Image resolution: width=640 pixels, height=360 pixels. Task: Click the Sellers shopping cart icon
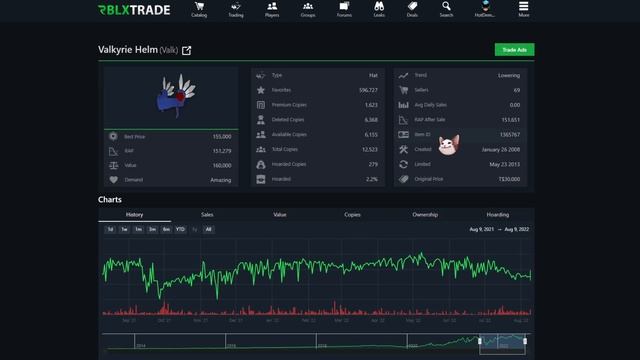click(x=403, y=90)
